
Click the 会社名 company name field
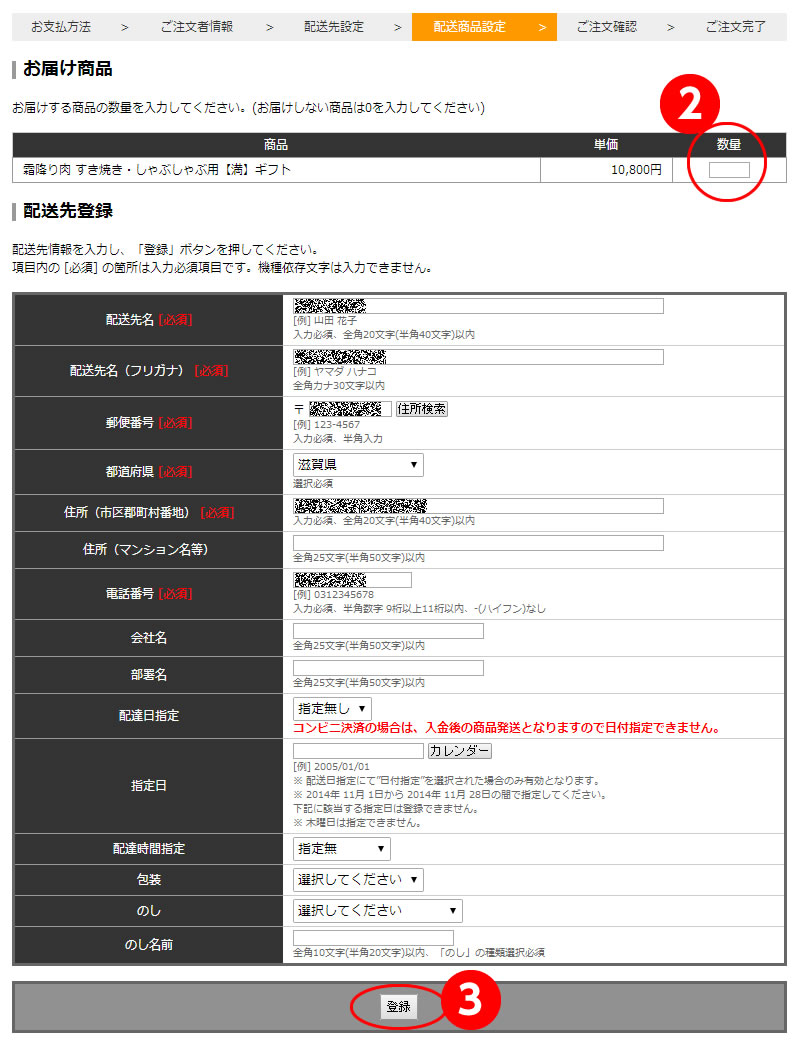[388, 631]
